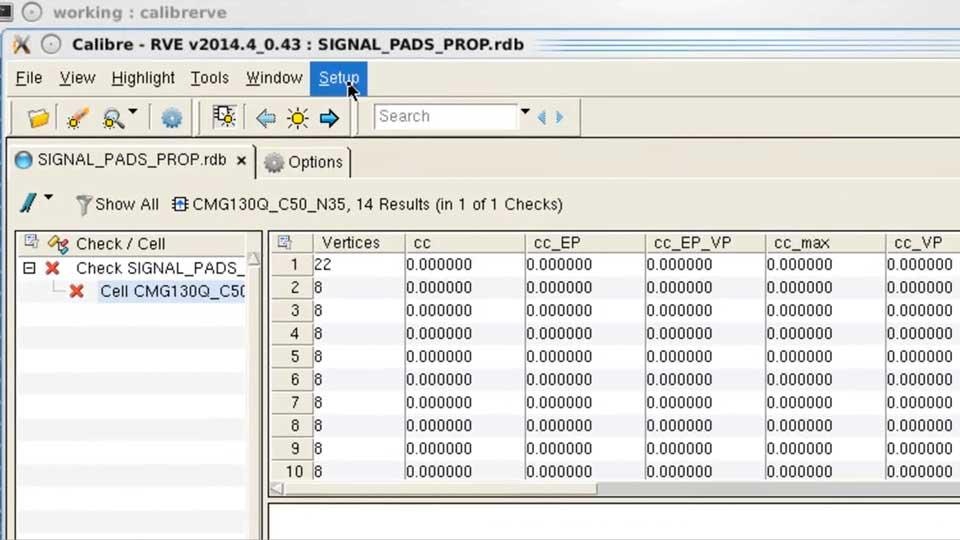Viewport: 960px width, 540px height.
Task: Close the SIGNAL_PADS_PROP.rdb tab
Action: click(x=241, y=160)
